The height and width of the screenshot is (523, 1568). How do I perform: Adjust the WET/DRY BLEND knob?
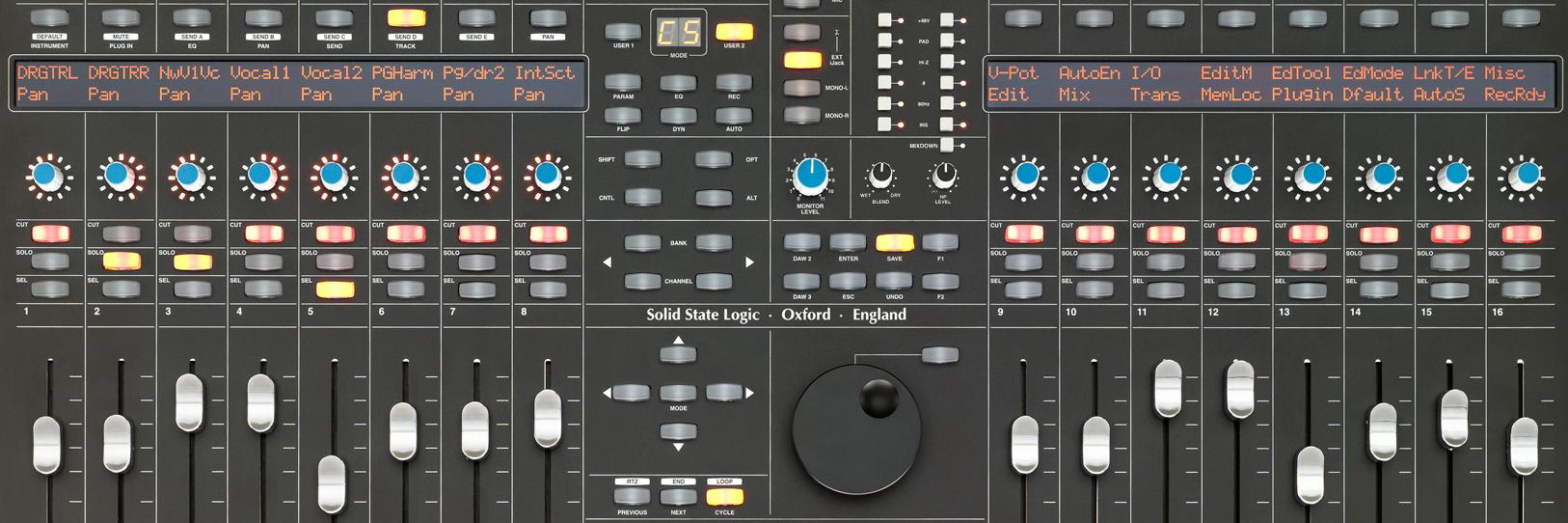[x=880, y=176]
